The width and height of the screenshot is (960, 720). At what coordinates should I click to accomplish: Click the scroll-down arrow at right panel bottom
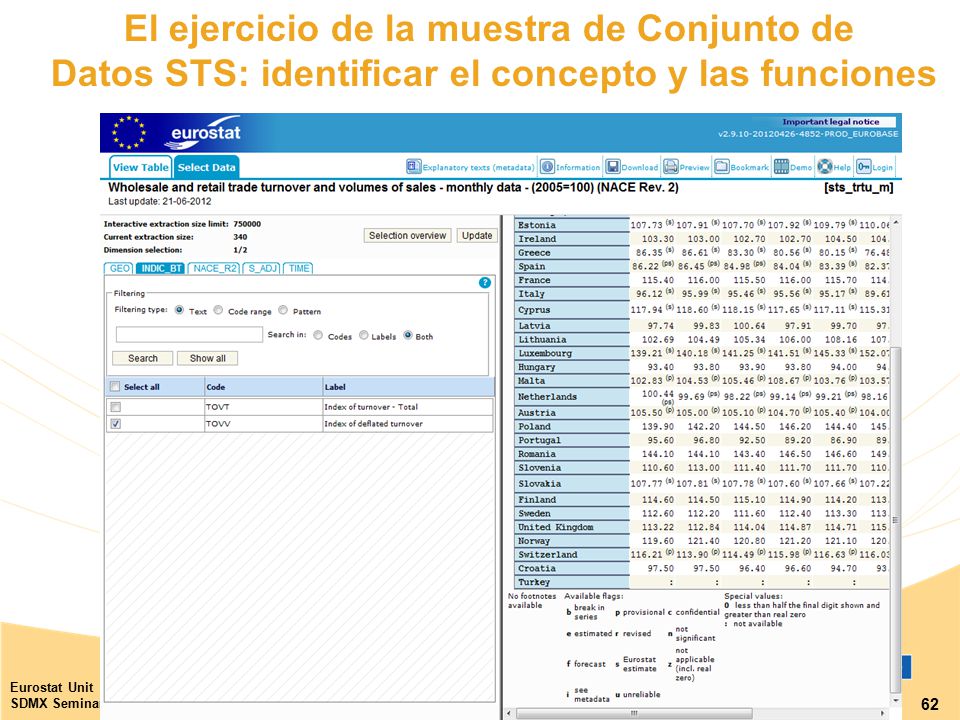(x=896, y=700)
